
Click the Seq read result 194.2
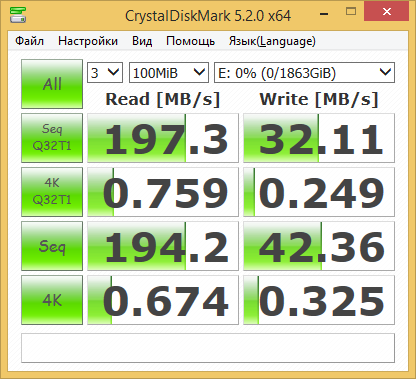point(163,246)
